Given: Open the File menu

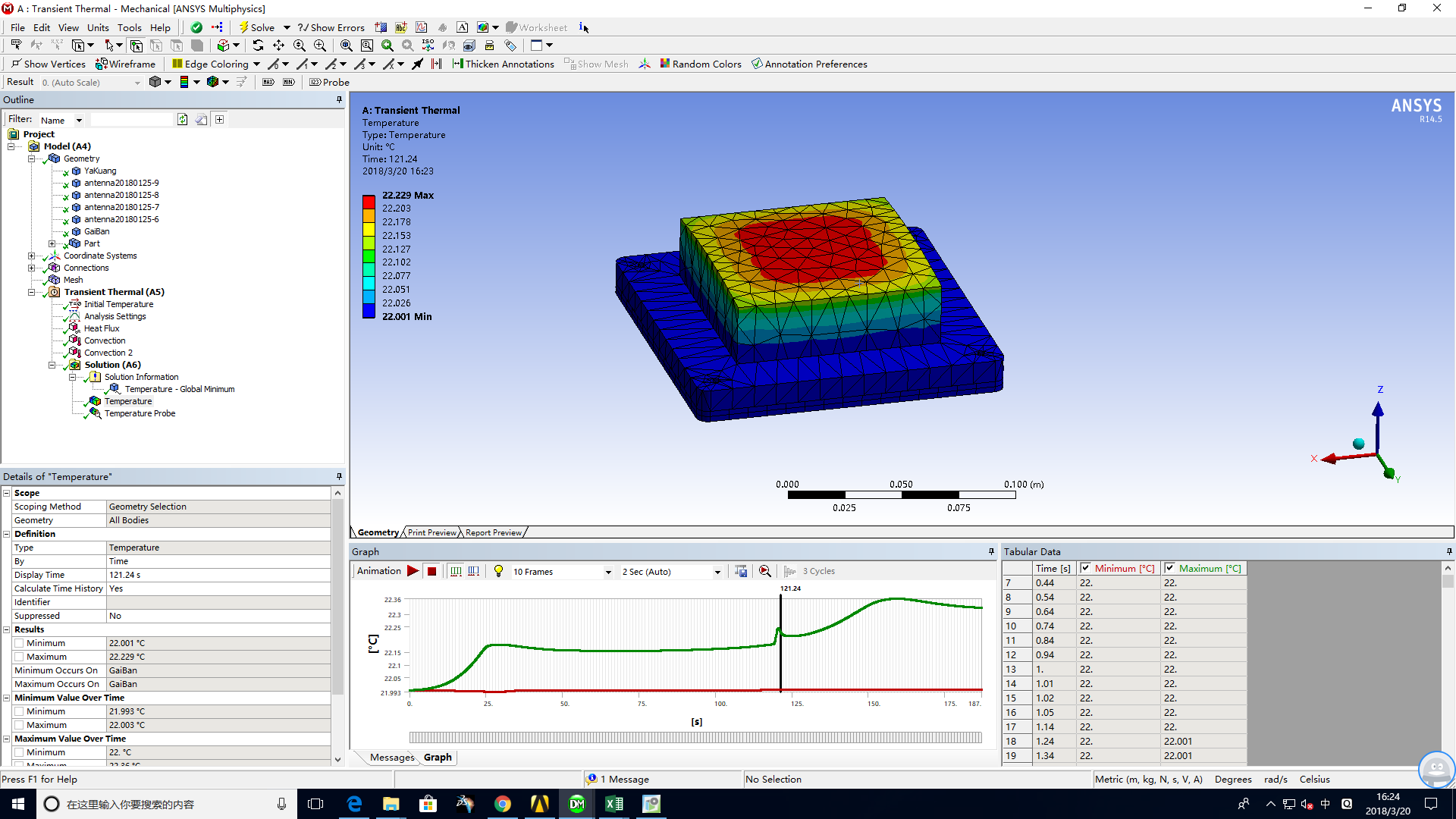Looking at the screenshot, I should pyautogui.click(x=17, y=27).
